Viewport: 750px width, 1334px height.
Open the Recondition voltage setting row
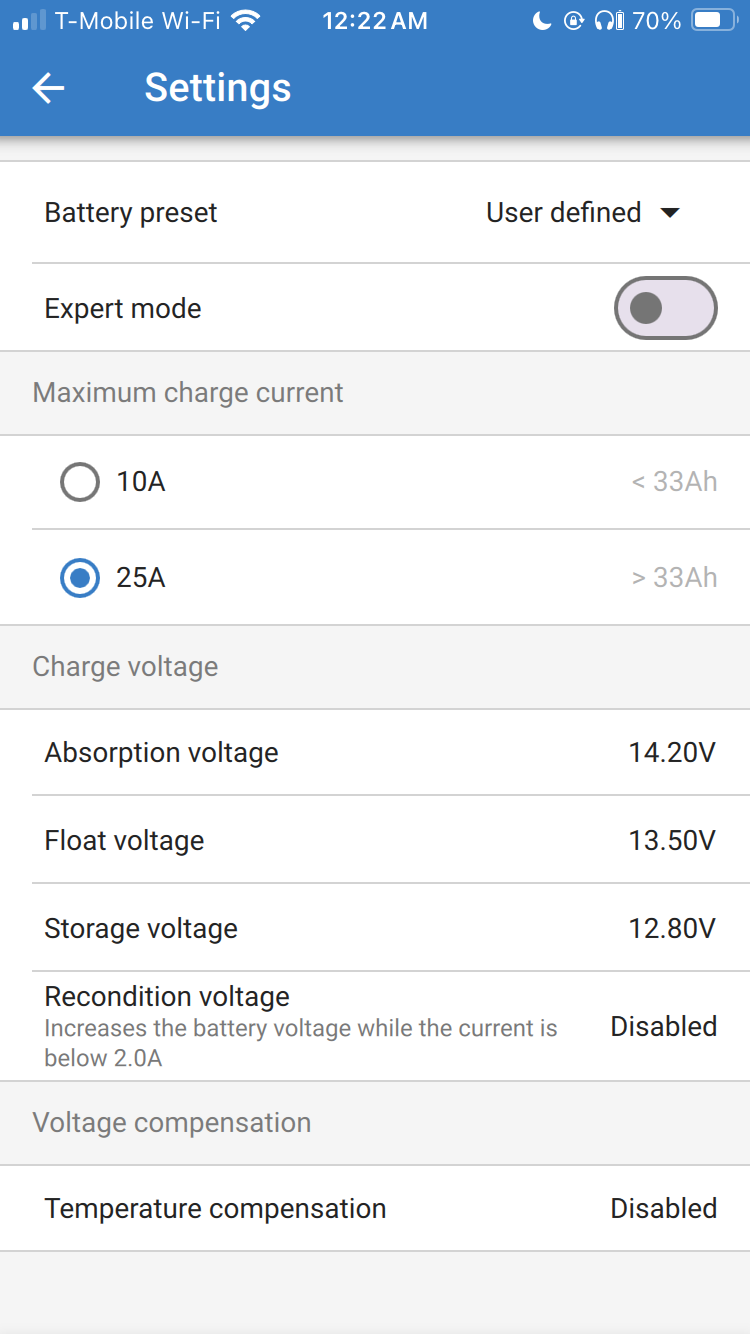coord(300,1026)
